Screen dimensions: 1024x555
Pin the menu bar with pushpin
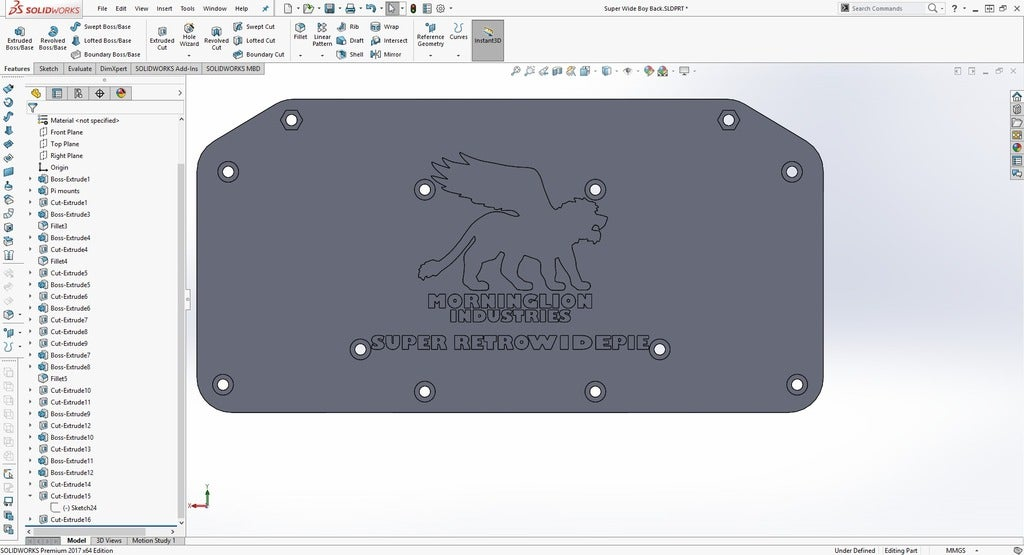pyautogui.click(x=265, y=8)
